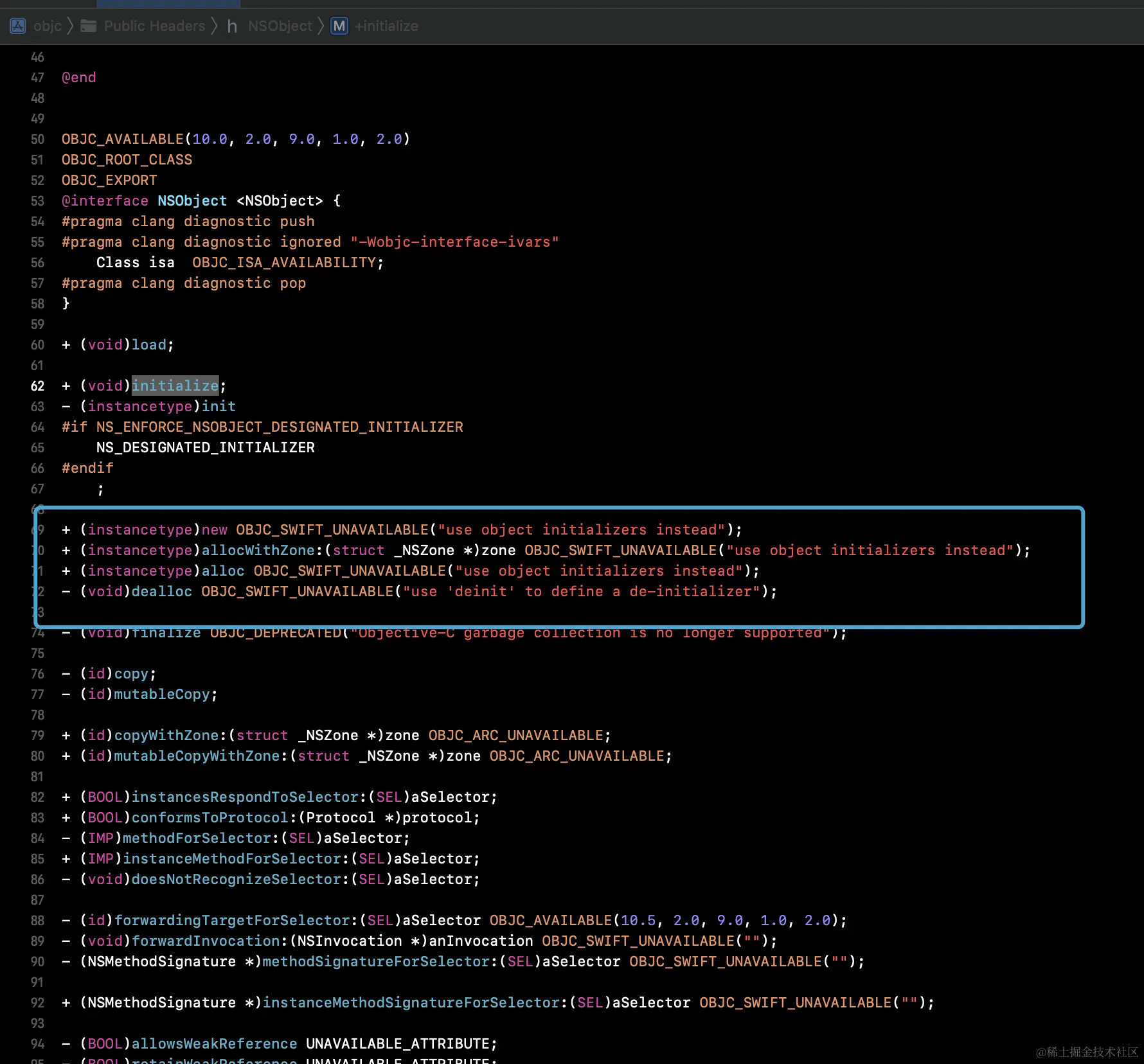Image resolution: width=1144 pixels, height=1064 pixels.
Task: Click UNAVAILABLE_ATTRIBUTE on line 94
Action: click(x=398, y=1044)
